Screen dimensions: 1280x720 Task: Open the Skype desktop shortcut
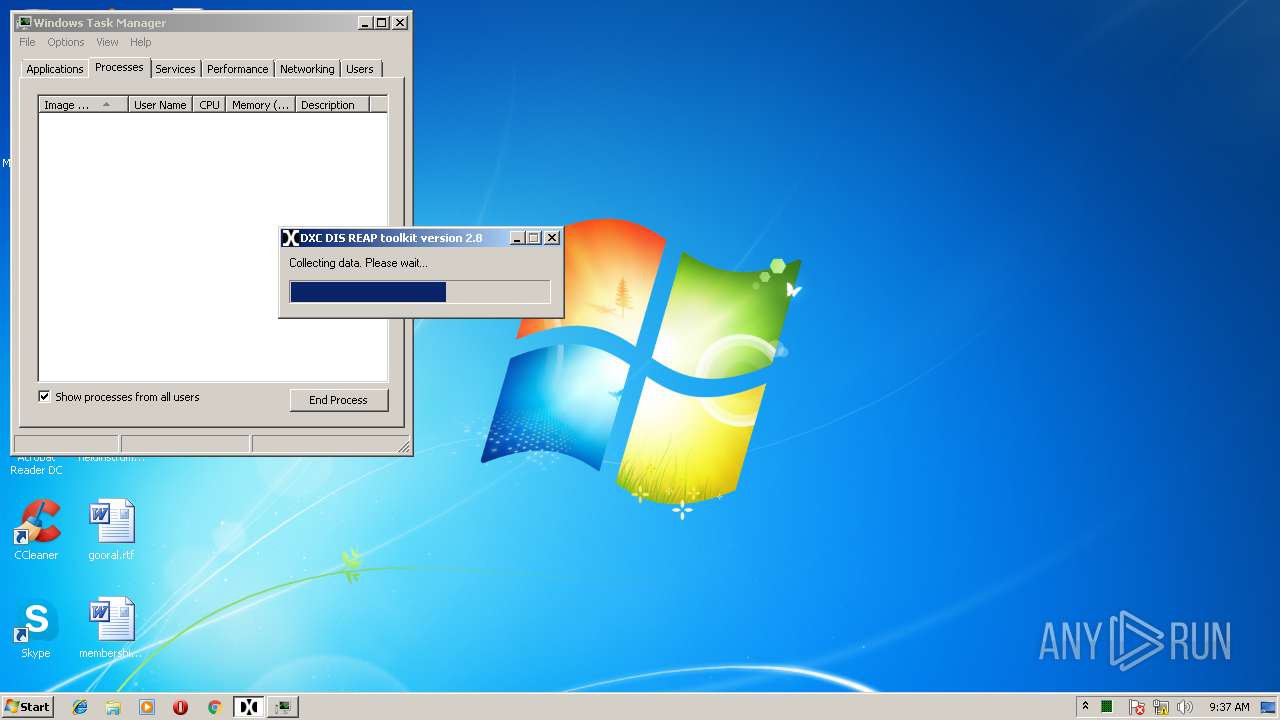[36, 628]
